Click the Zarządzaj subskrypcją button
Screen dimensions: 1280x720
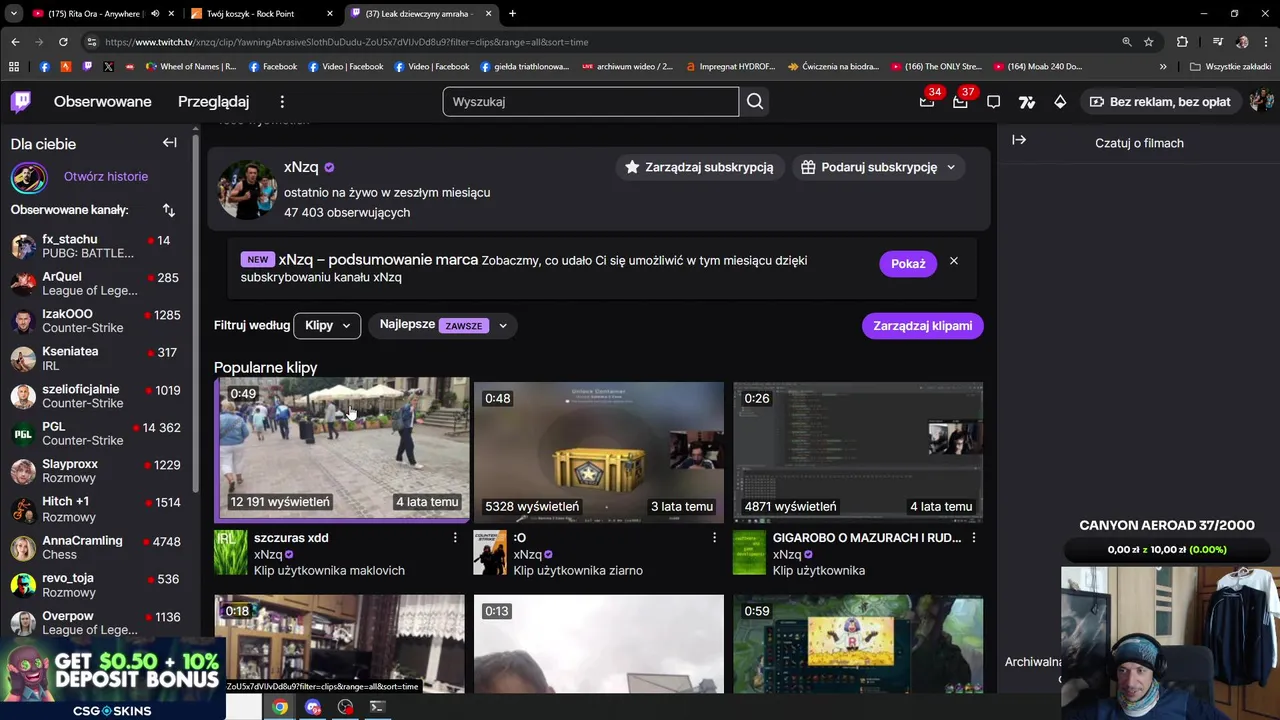click(x=699, y=167)
